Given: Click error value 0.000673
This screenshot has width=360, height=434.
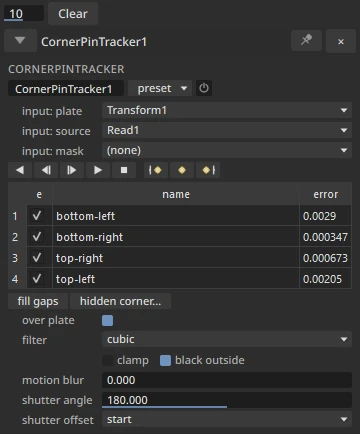Looking at the screenshot, I should [325, 258].
